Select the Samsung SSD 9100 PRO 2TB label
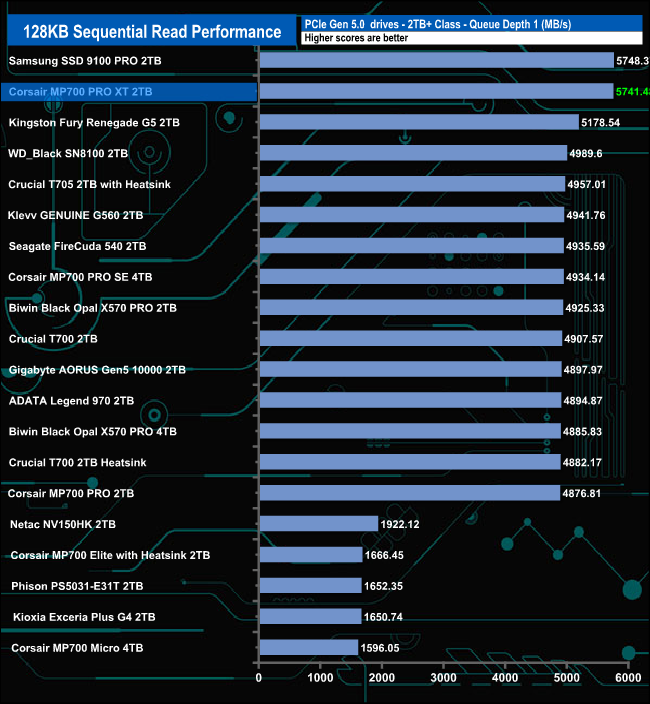The width and height of the screenshot is (650, 704). [85, 61]
